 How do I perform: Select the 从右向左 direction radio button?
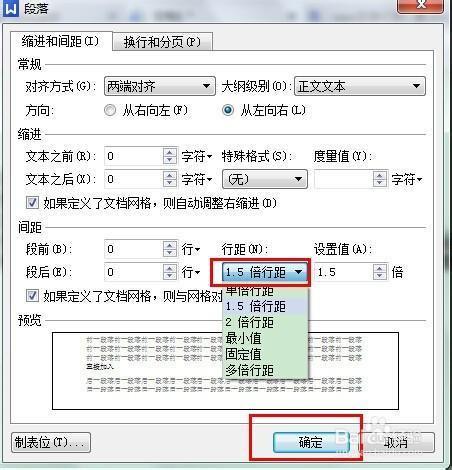point(110,110)
